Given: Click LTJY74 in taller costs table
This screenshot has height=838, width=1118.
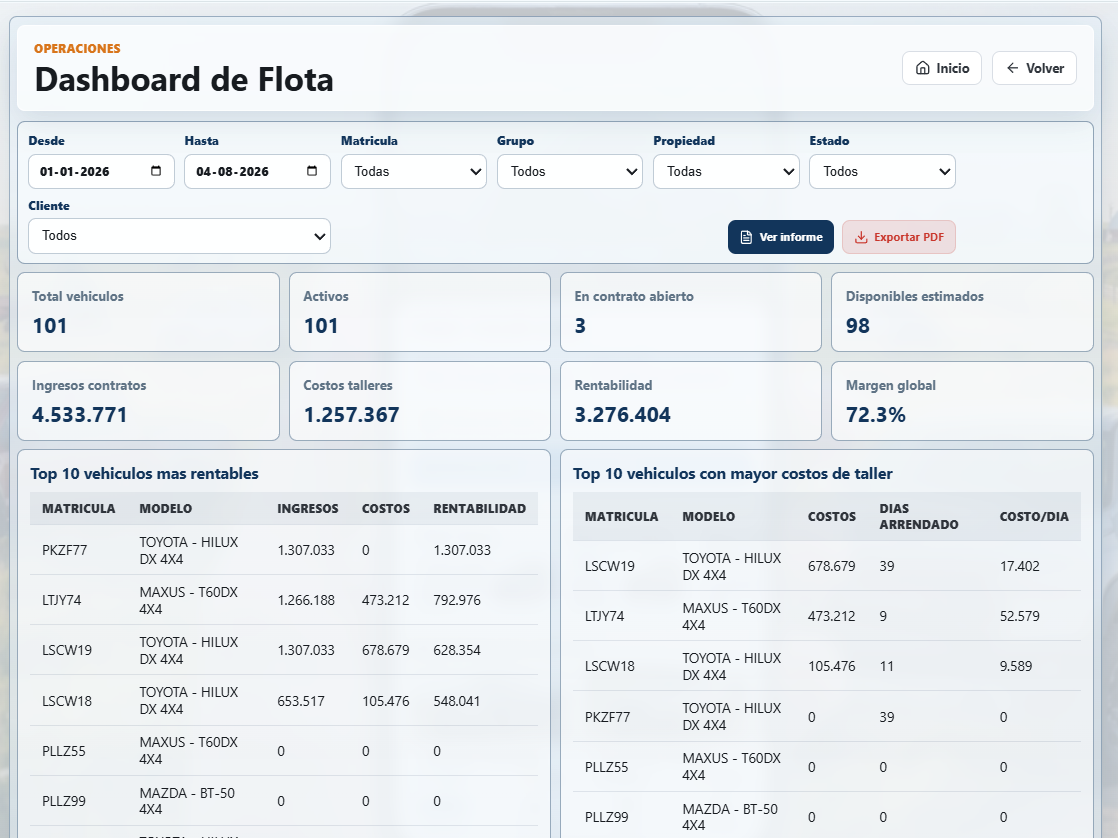Looking at the screenshot, I should coord(605,616).
